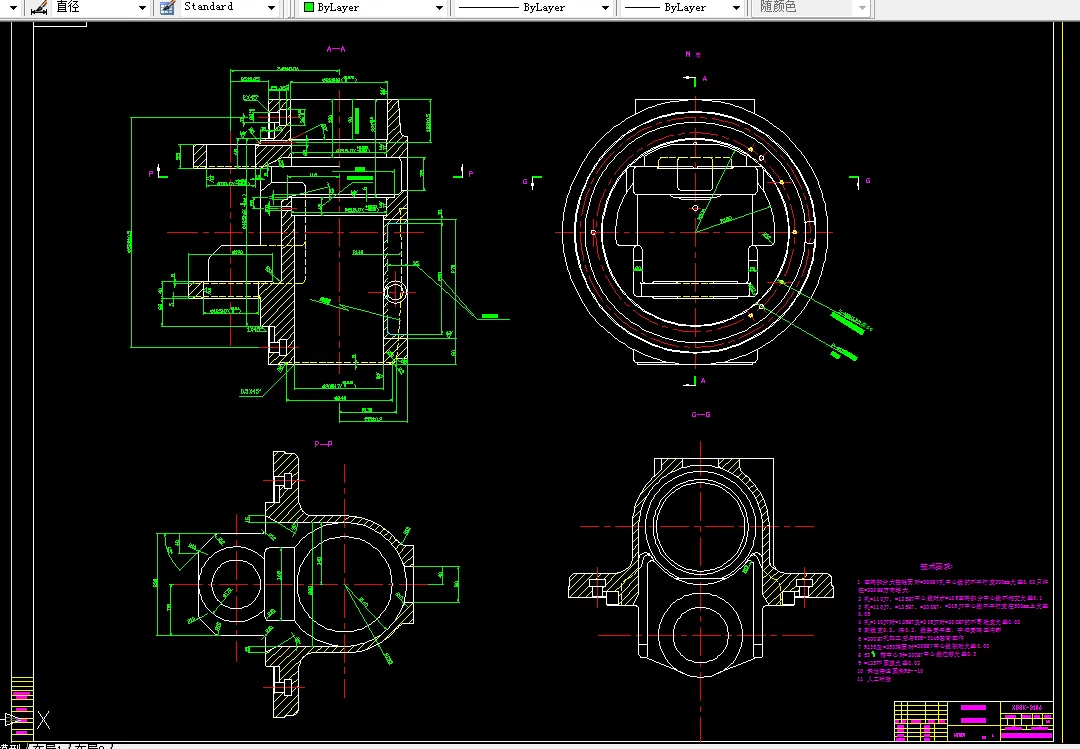Click the dimension style icon beside 直径
The width and height of the screenshot is (1080, 749).
[x=38, y=8]
